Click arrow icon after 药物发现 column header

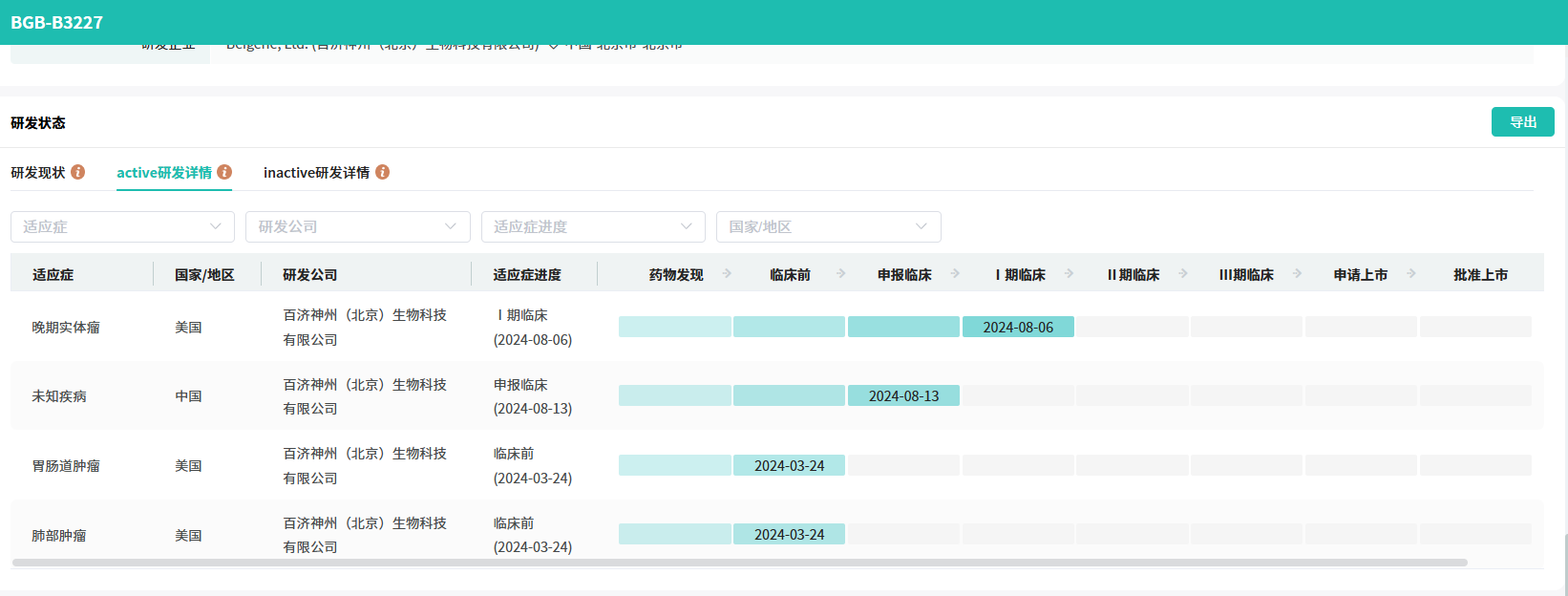[x=727, y=274]
